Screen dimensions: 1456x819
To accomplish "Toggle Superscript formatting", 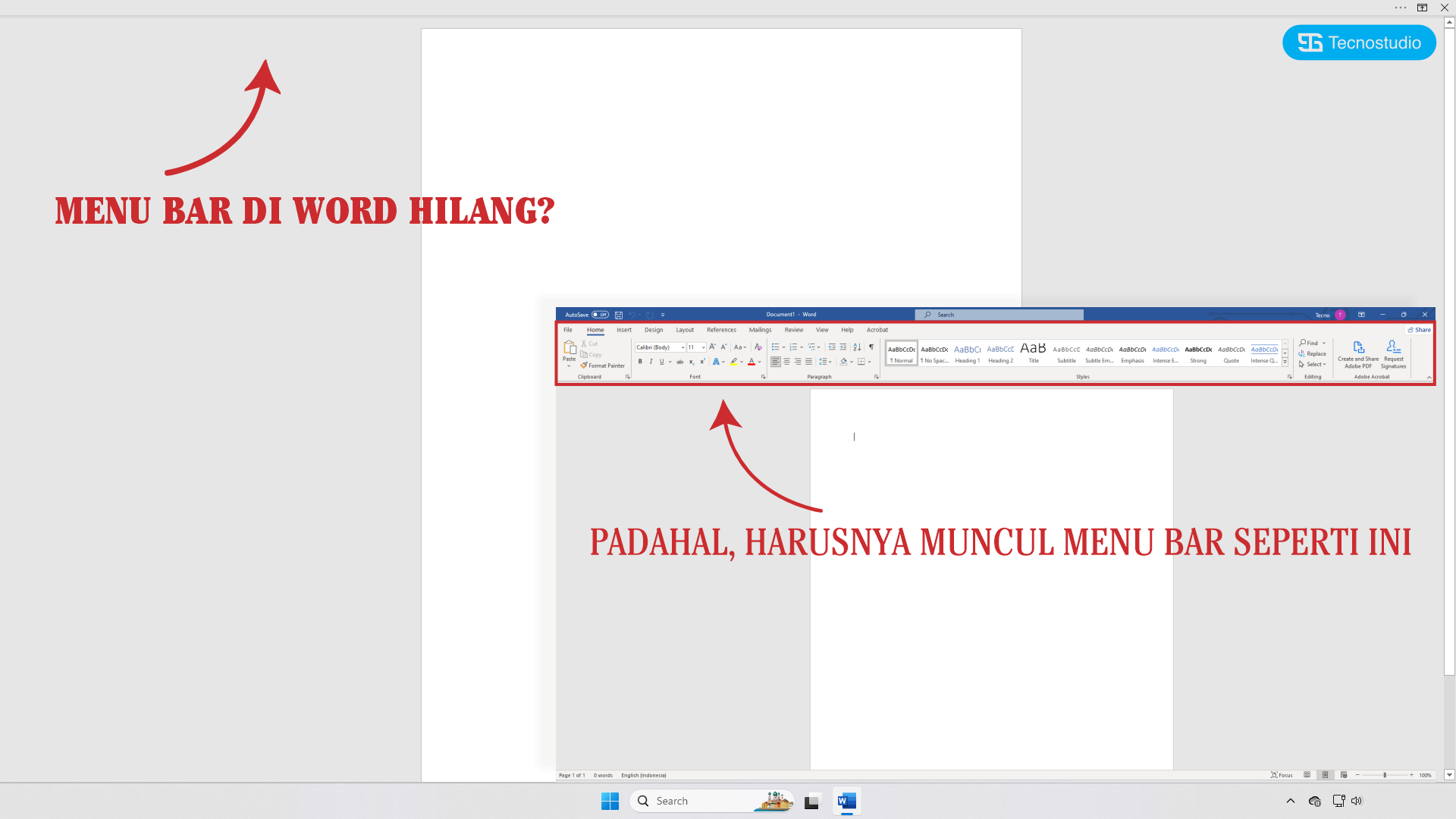I will coord(702,362).
